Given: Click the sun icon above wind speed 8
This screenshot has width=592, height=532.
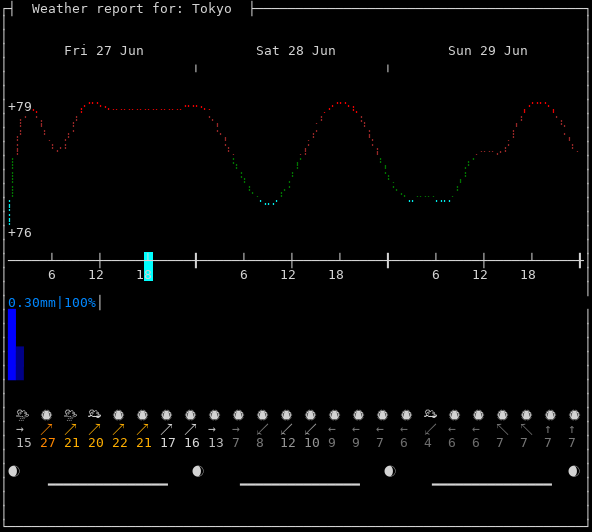Looking at the screenshot, I should 262,415.
